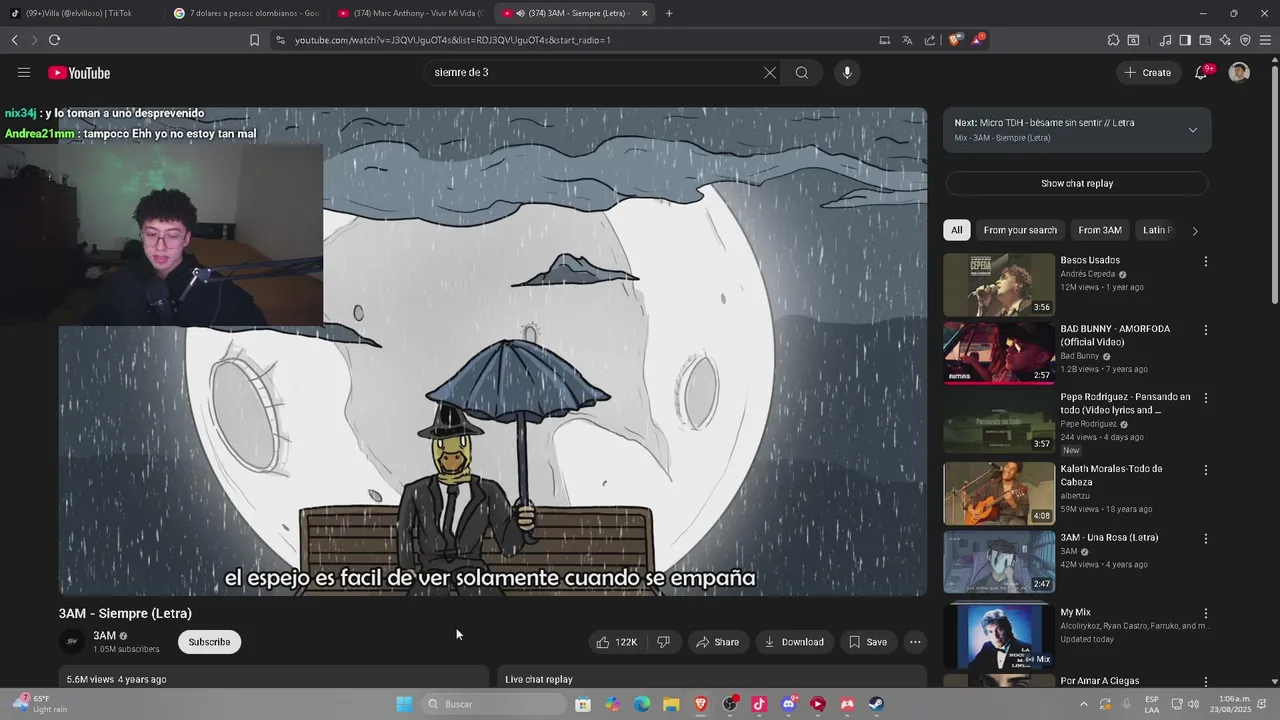This screenshot has height=720, width=1280.
Task: Open 3AM - Una Rosa (Letra) title
Action: pyautogui.click(x=1109, y=537)
